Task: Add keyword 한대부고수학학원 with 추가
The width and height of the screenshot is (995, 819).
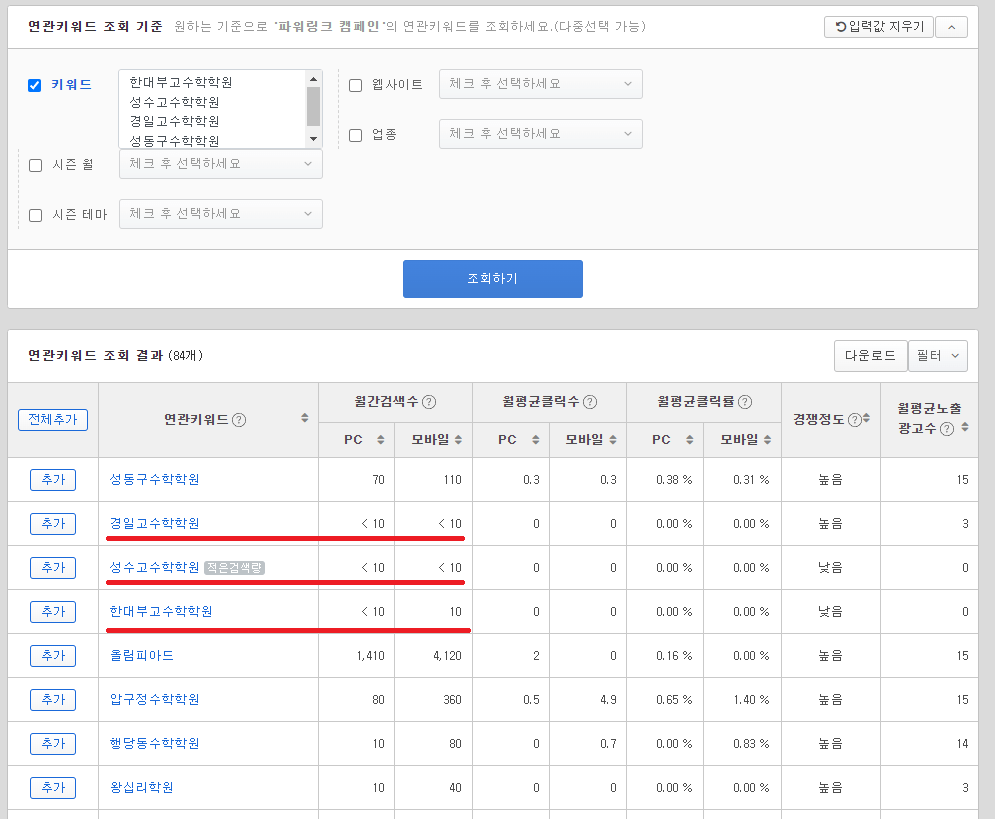Action: tap(53, 612)
